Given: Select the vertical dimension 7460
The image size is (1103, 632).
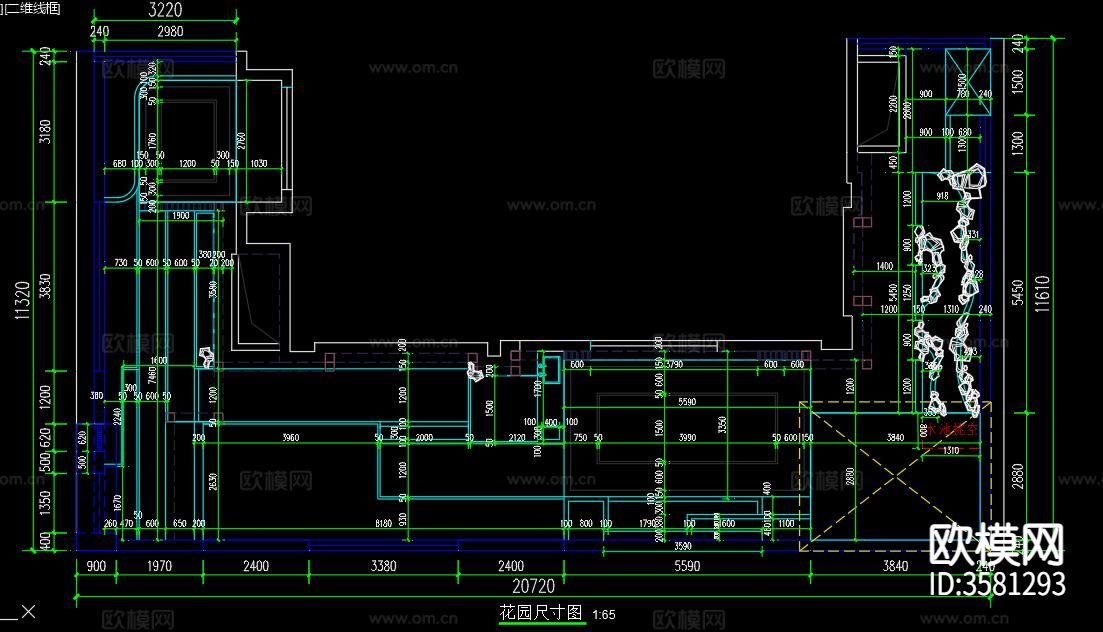Looking at the screenshot, I should tap(152, 375).
